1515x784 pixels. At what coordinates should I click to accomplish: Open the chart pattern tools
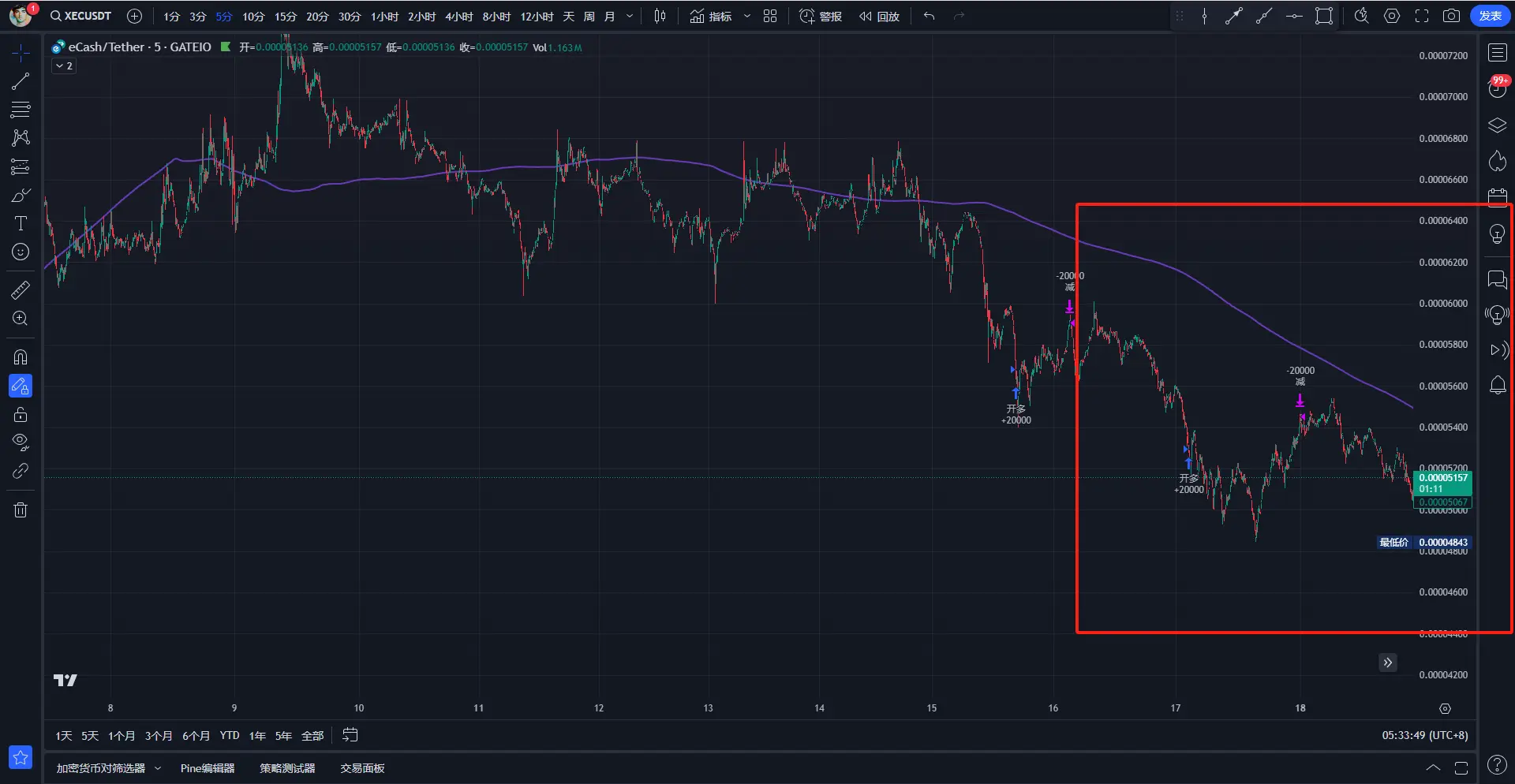click(x=21, y=138)
